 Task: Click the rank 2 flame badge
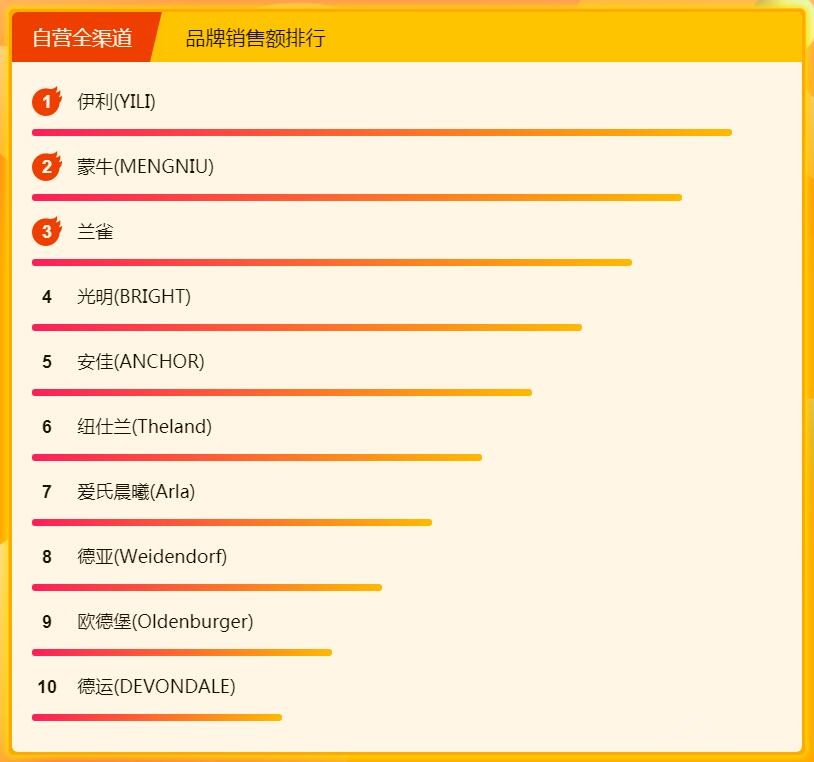point(46,166)
